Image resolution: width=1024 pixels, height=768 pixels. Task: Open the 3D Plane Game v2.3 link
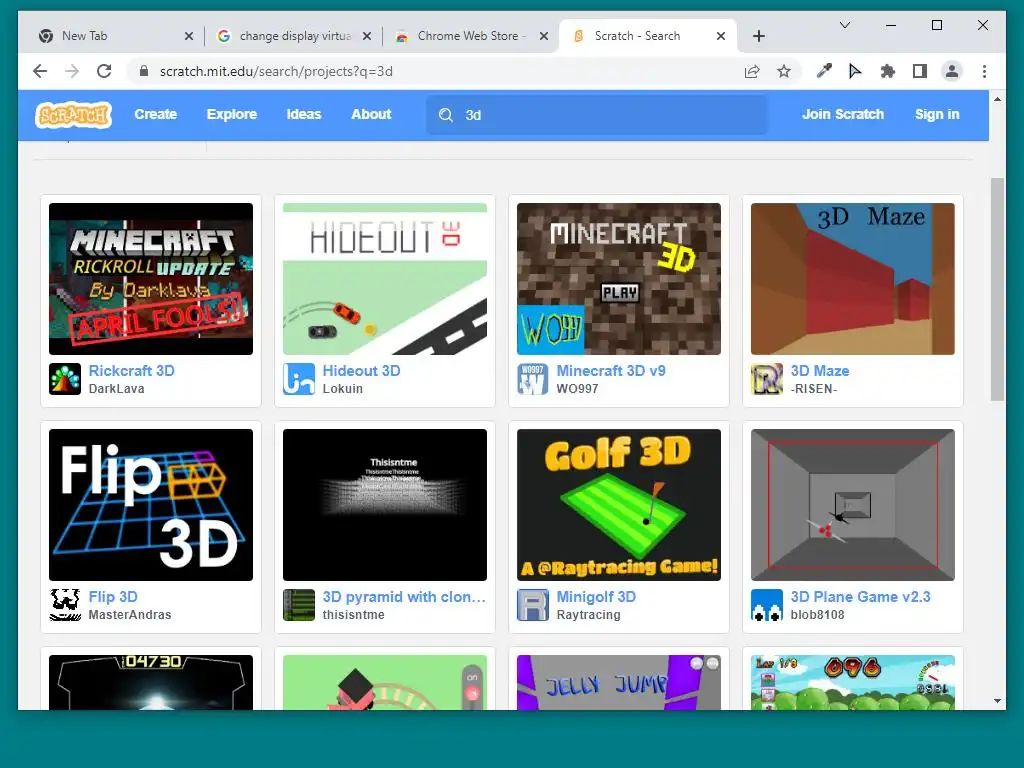click(x=860, y=597)
